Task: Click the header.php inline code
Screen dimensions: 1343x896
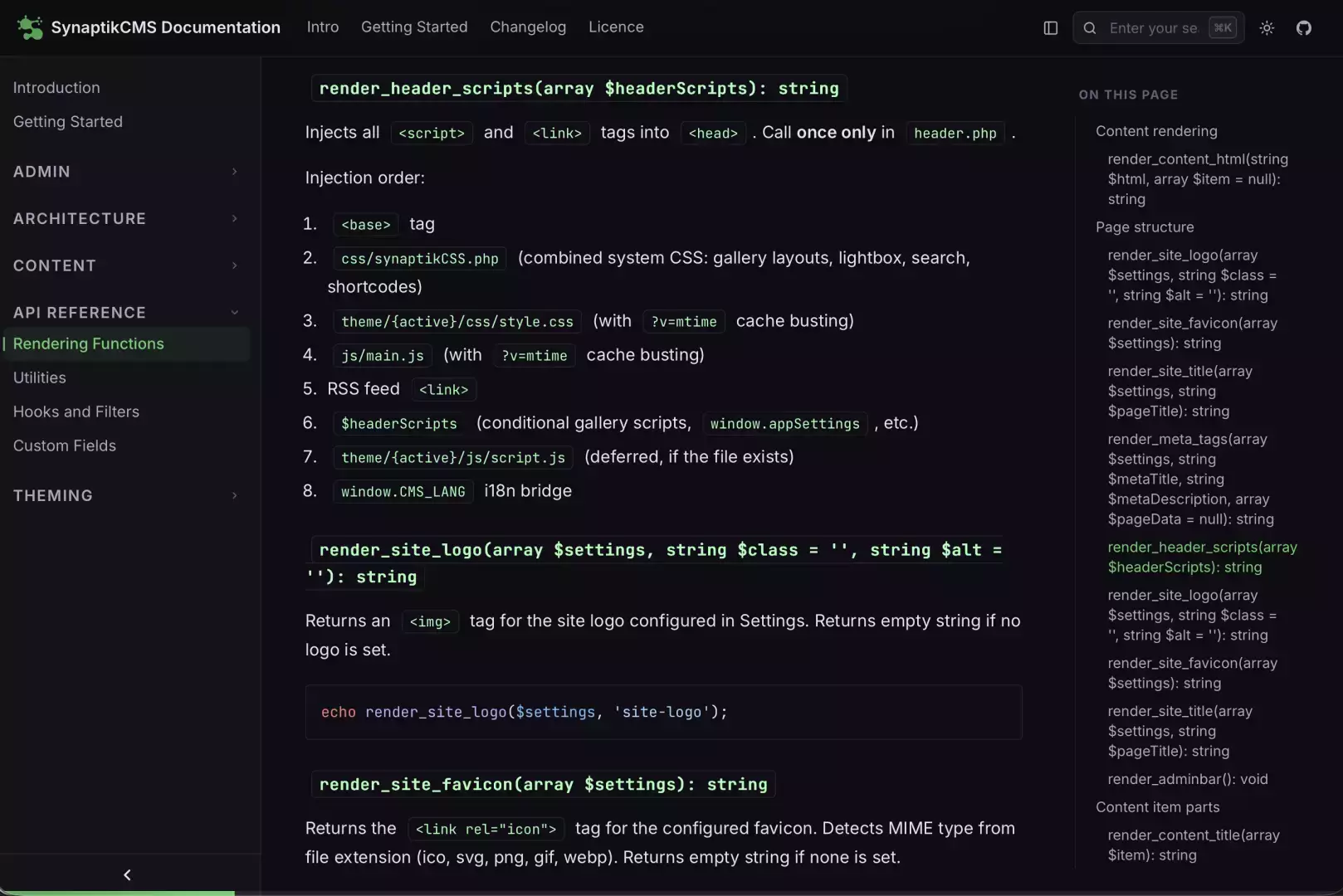Action: point(955,134)
